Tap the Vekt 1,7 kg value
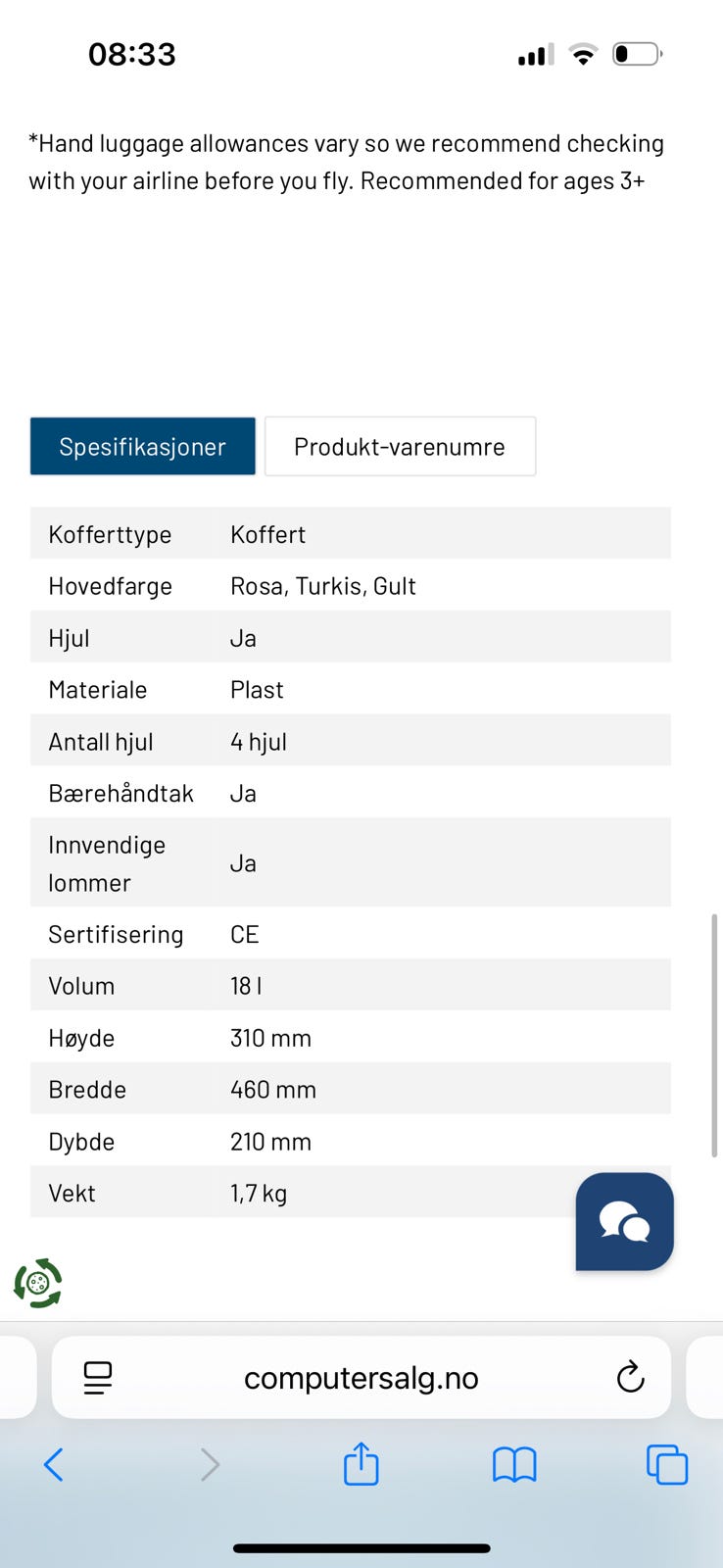 point(259,1194)
